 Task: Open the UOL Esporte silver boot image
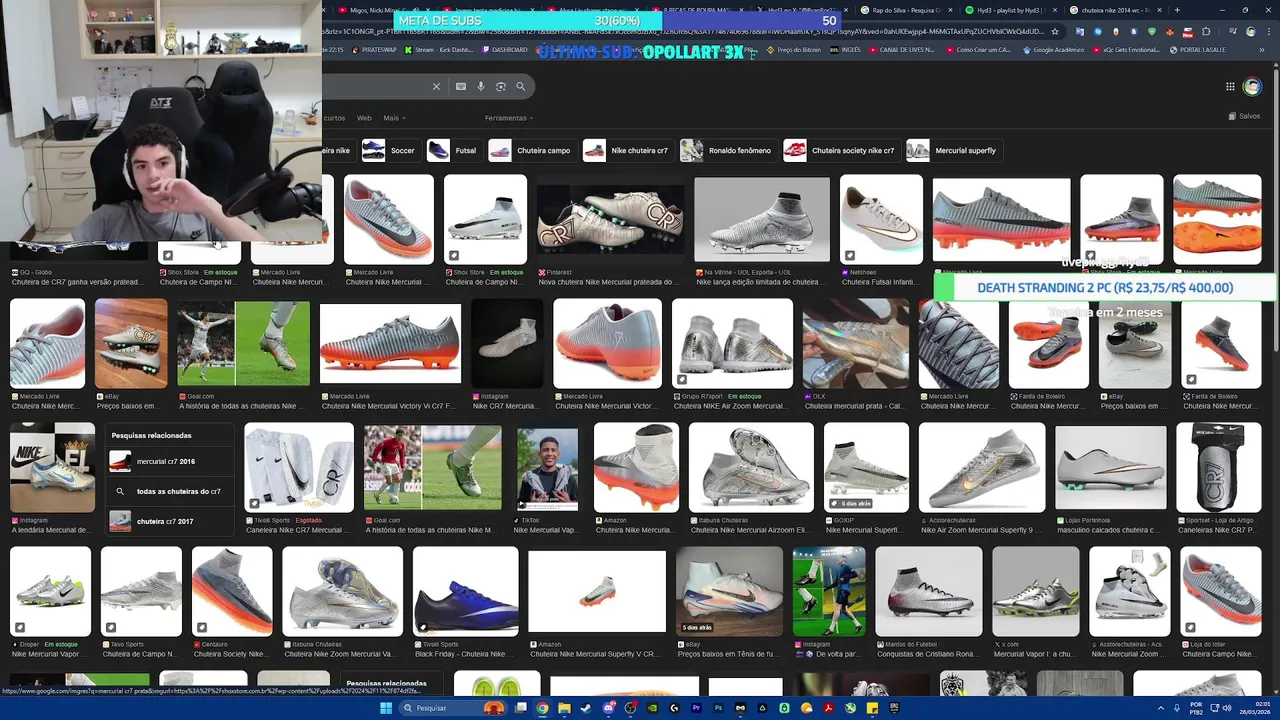[x=762, y=219]
